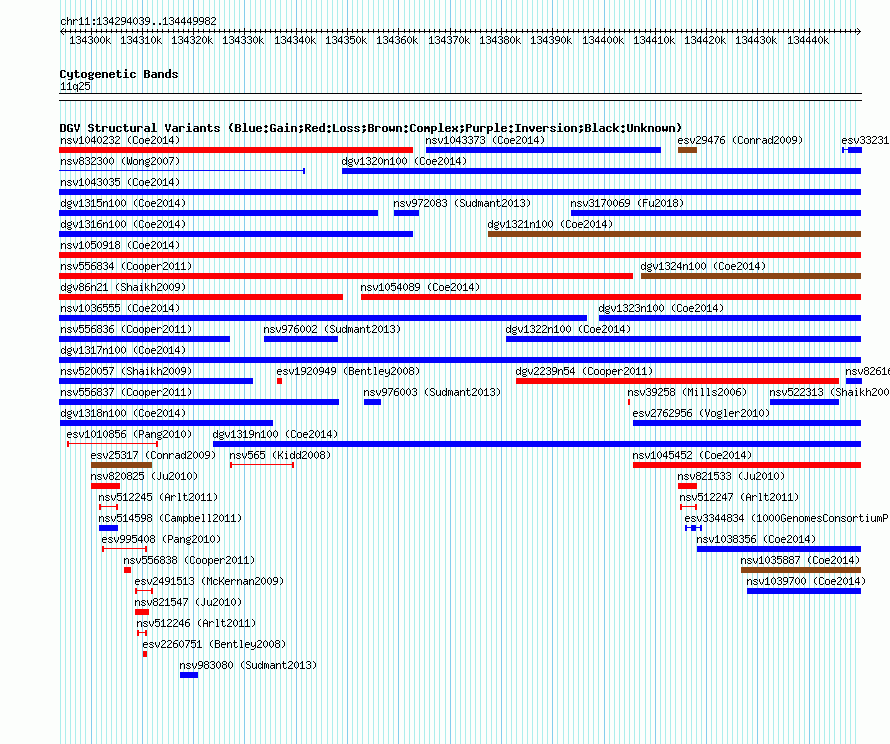This screenshot has height=744, width=890.
Task: Click the nsv1040232 (Coe2014) red variant bar
Action: [x=236, y=150]
